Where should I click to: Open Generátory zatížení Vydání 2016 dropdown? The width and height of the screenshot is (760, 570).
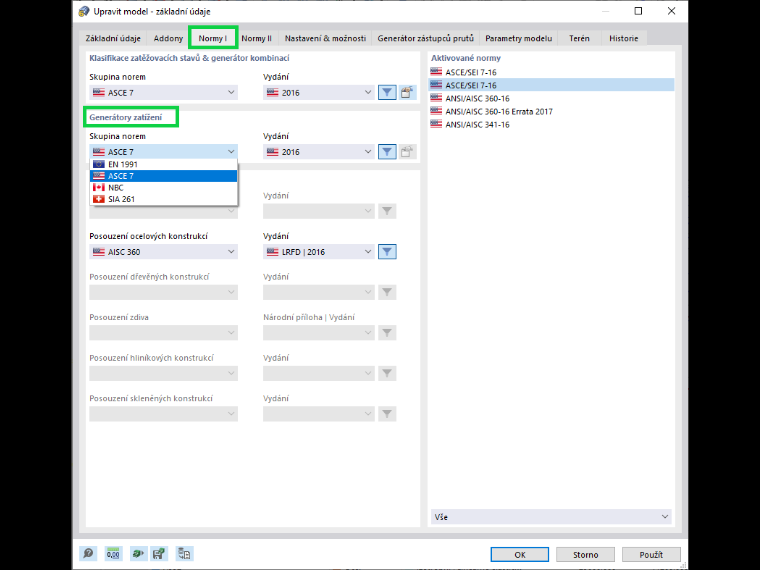click(319, 152)
